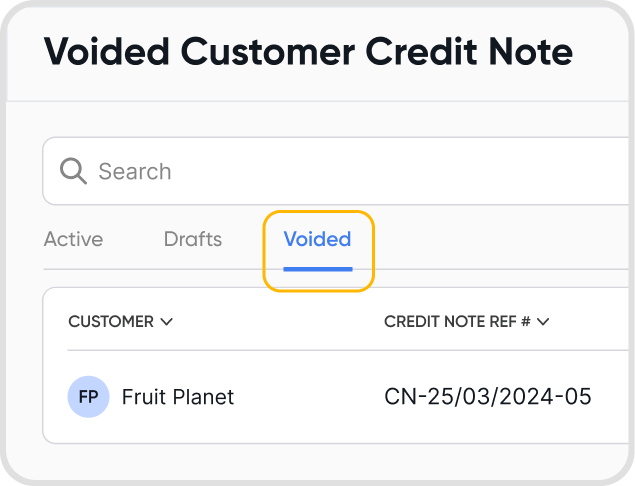The image size is (635, 486).
Task: Expand the chevron next to CUSTOMER
Action: tap(167, 322)
